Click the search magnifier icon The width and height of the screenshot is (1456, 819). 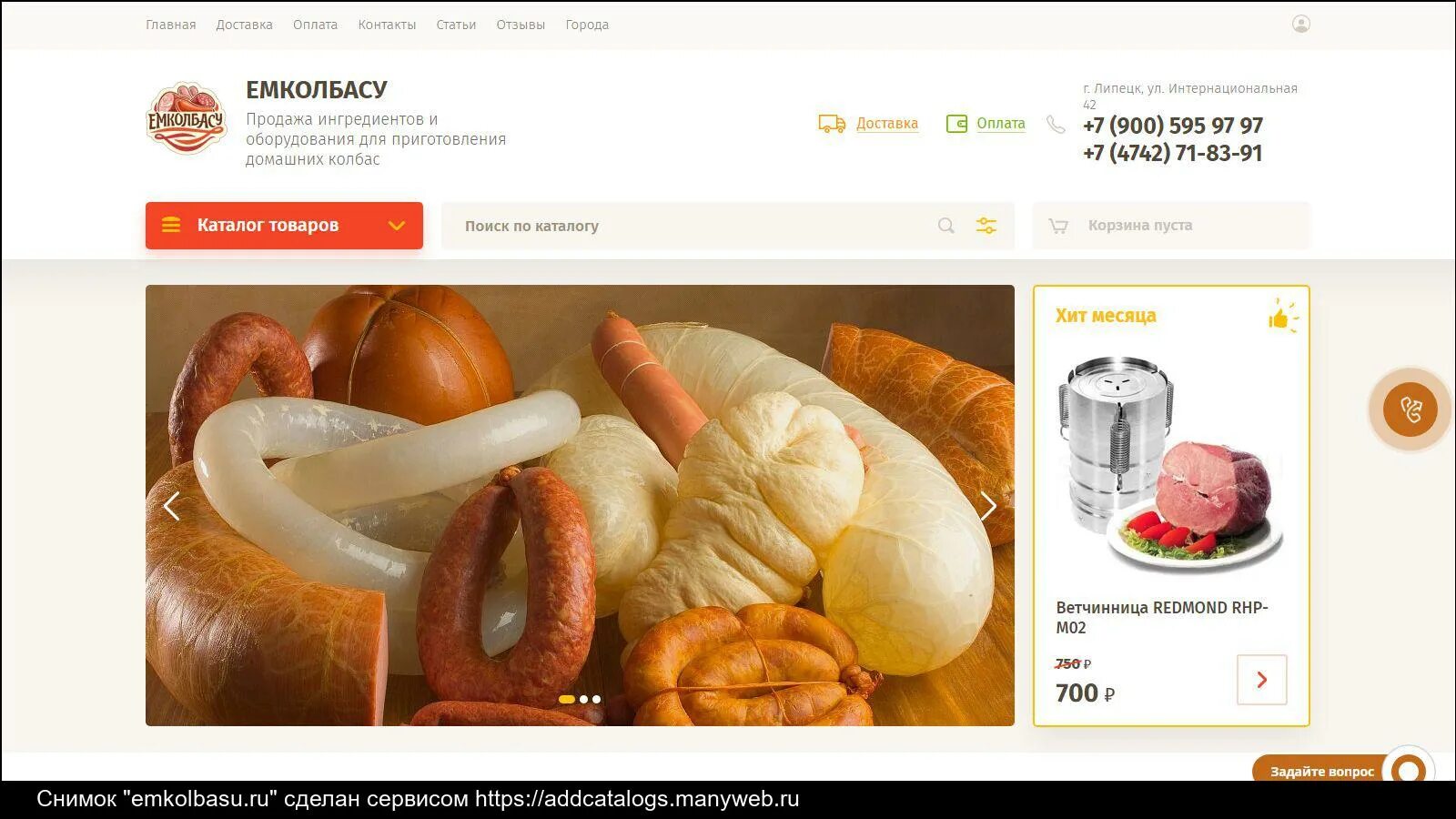tap(946, 226)
